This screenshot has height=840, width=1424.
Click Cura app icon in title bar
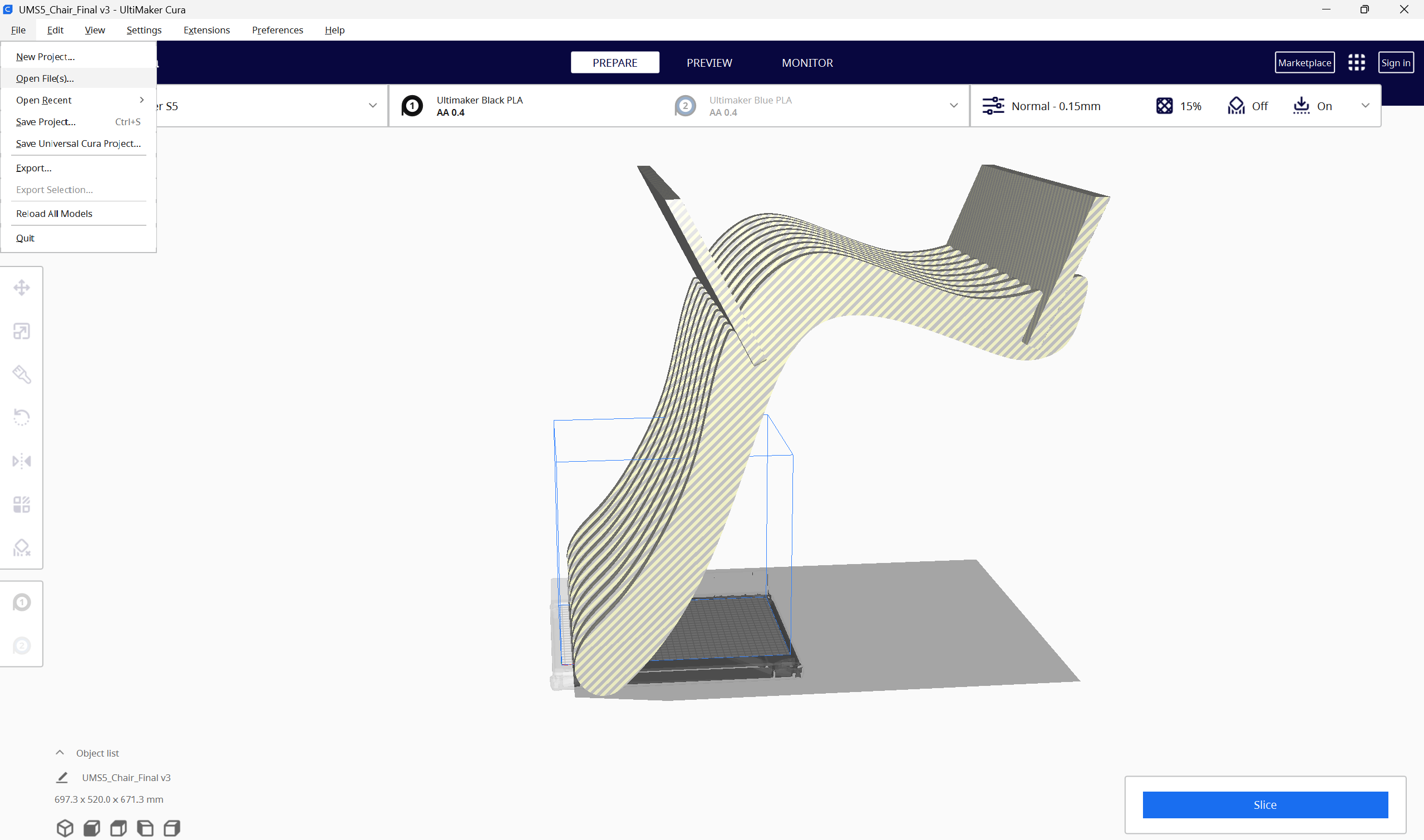click(x=8, y=9)
